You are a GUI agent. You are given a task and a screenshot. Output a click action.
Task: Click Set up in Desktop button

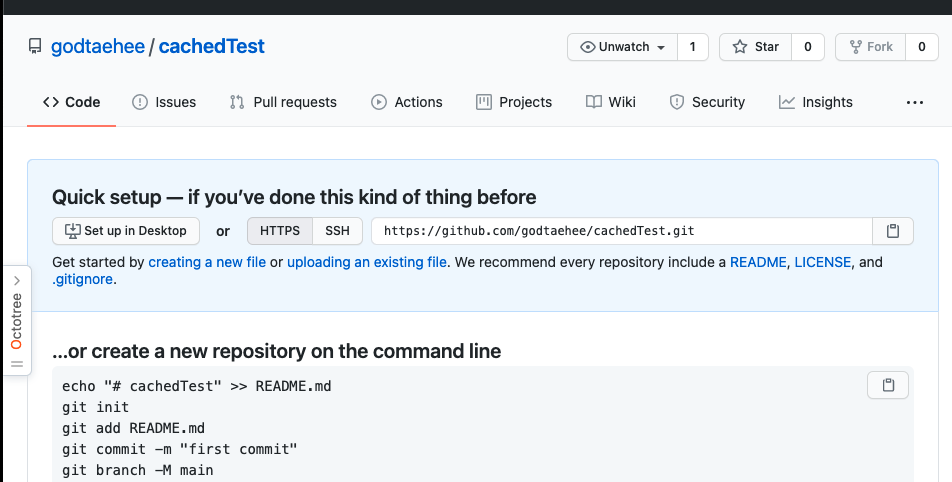[x=126, y=231]
